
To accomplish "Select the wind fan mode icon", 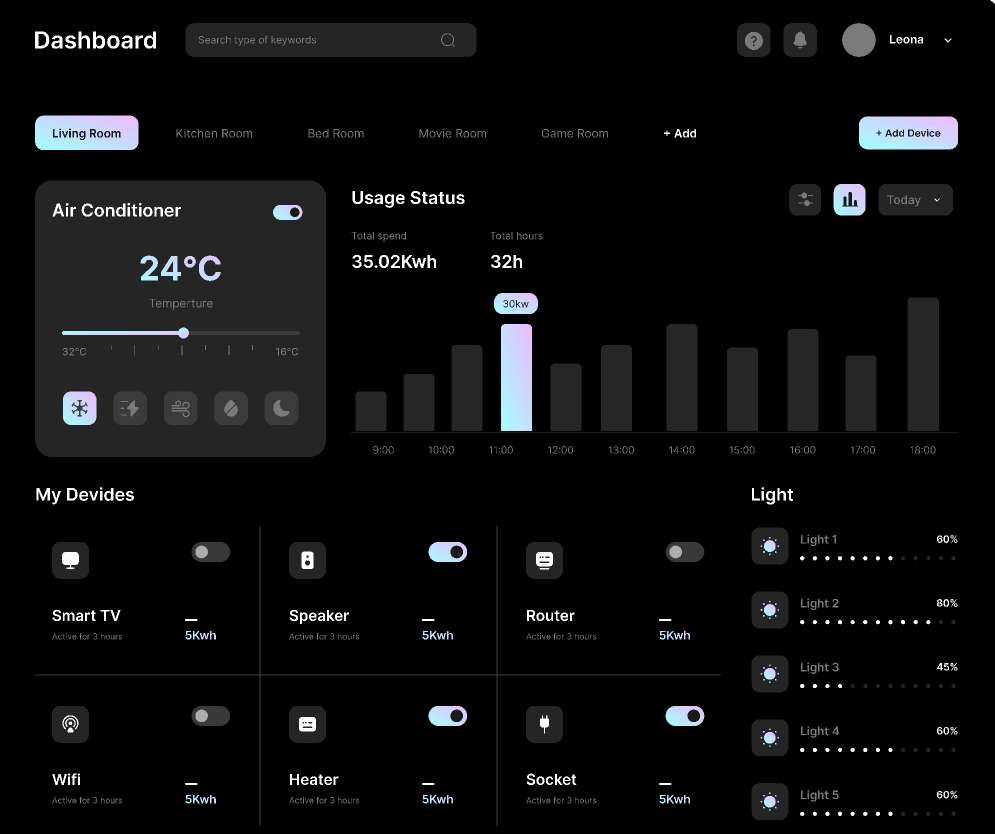I will (x=181, y=408).
